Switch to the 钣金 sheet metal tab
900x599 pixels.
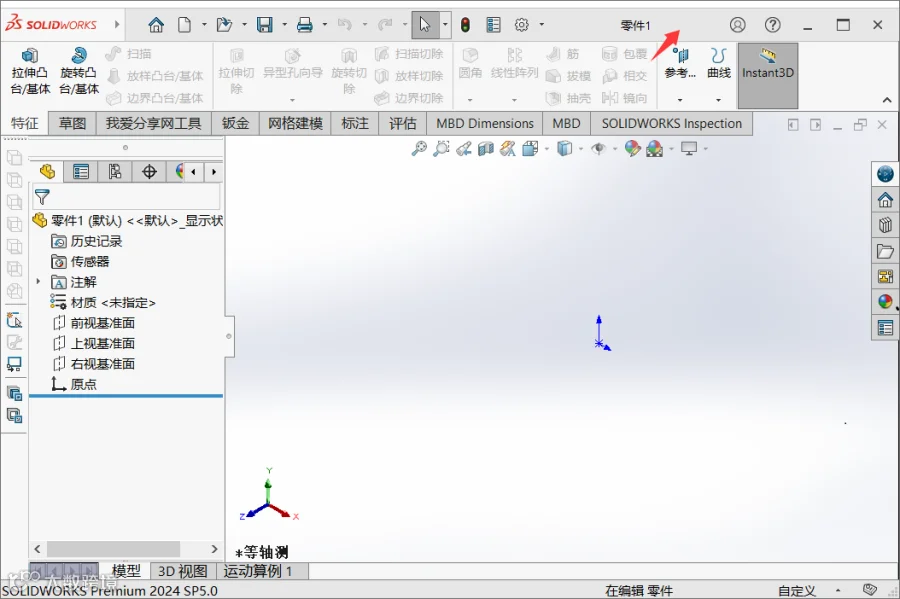point(235,123)
